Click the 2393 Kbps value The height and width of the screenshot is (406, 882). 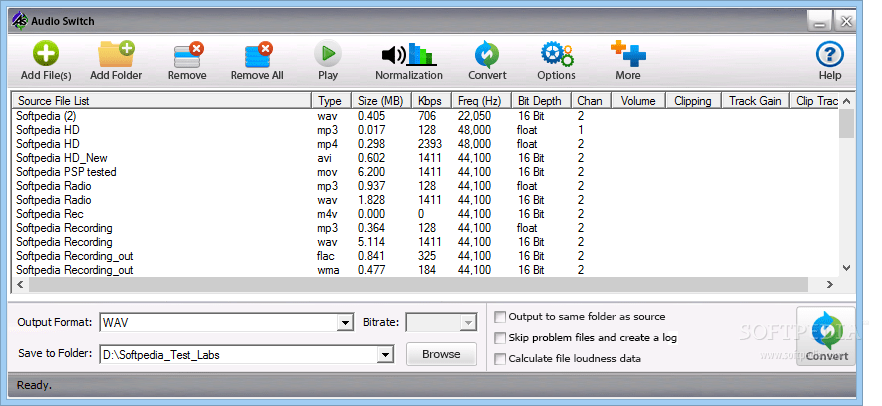click(430, 144)
